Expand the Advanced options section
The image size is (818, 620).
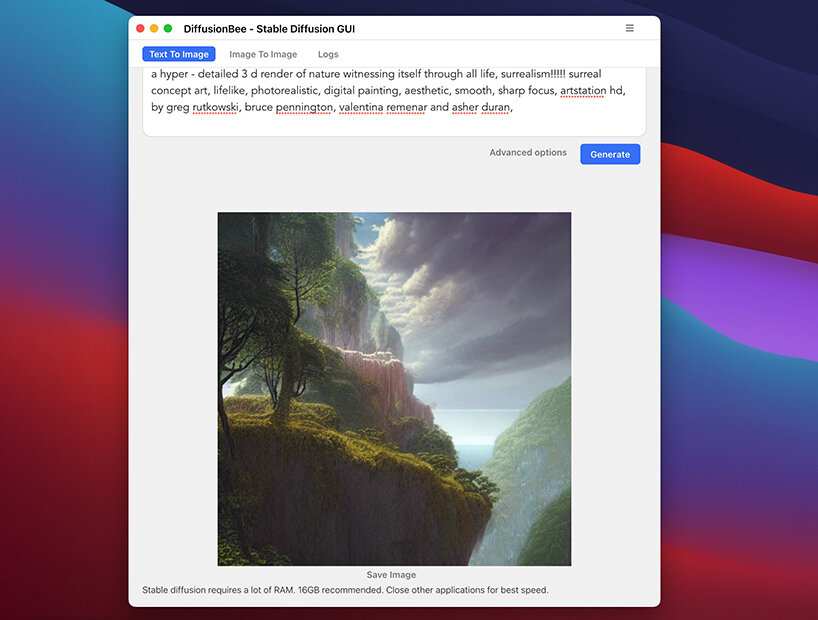pos(528,153)
